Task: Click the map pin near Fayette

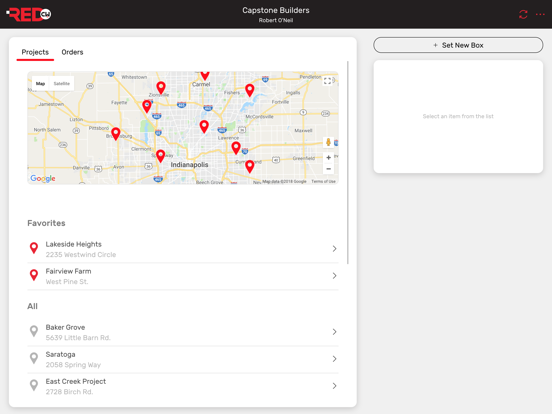Action: pyautogui.click(x=147, y=106)
